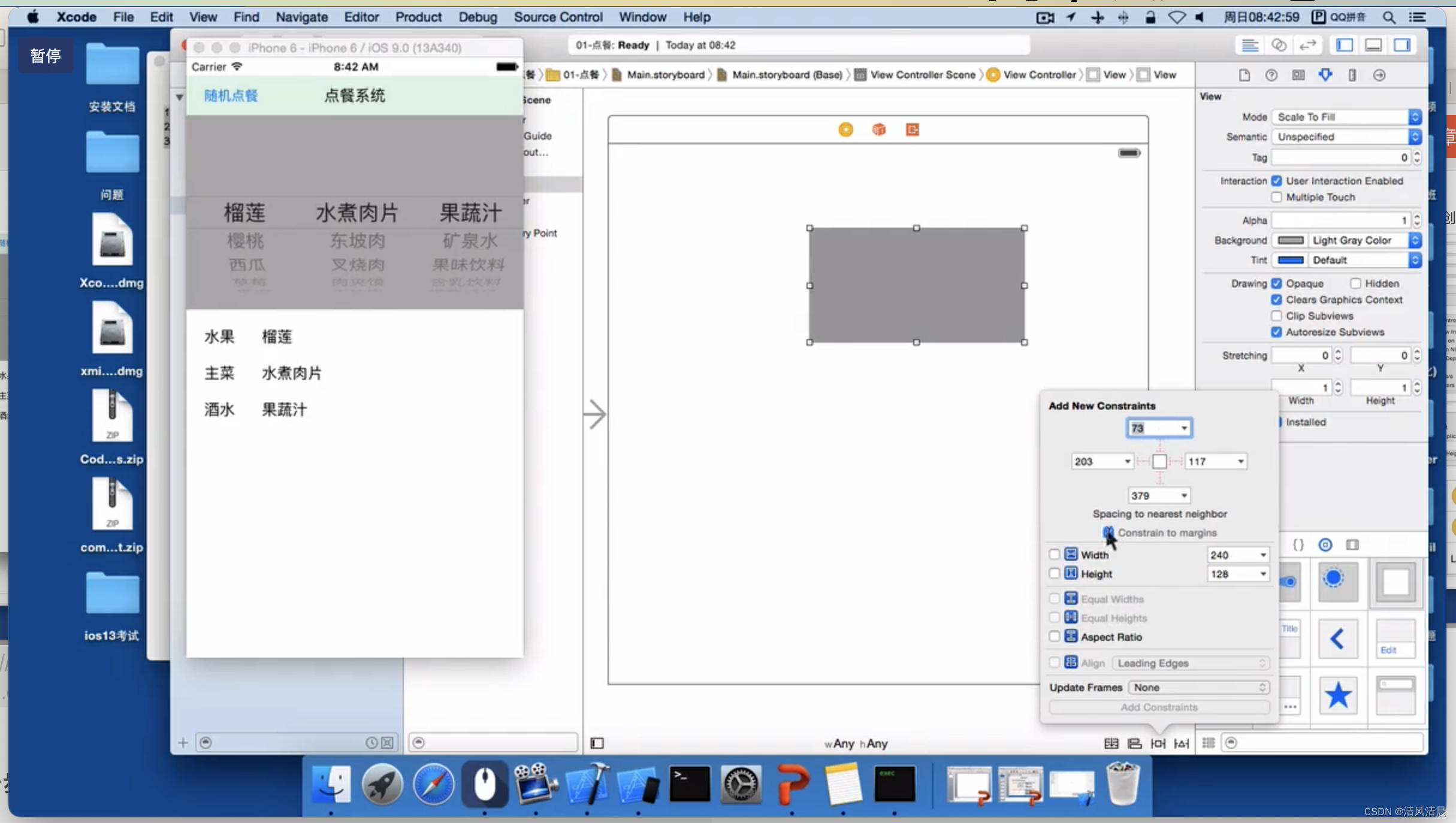The width and height of the screenshot is (1456, 823).
Task: Open System Preferences from the Dock
Action: click(741, 783)
